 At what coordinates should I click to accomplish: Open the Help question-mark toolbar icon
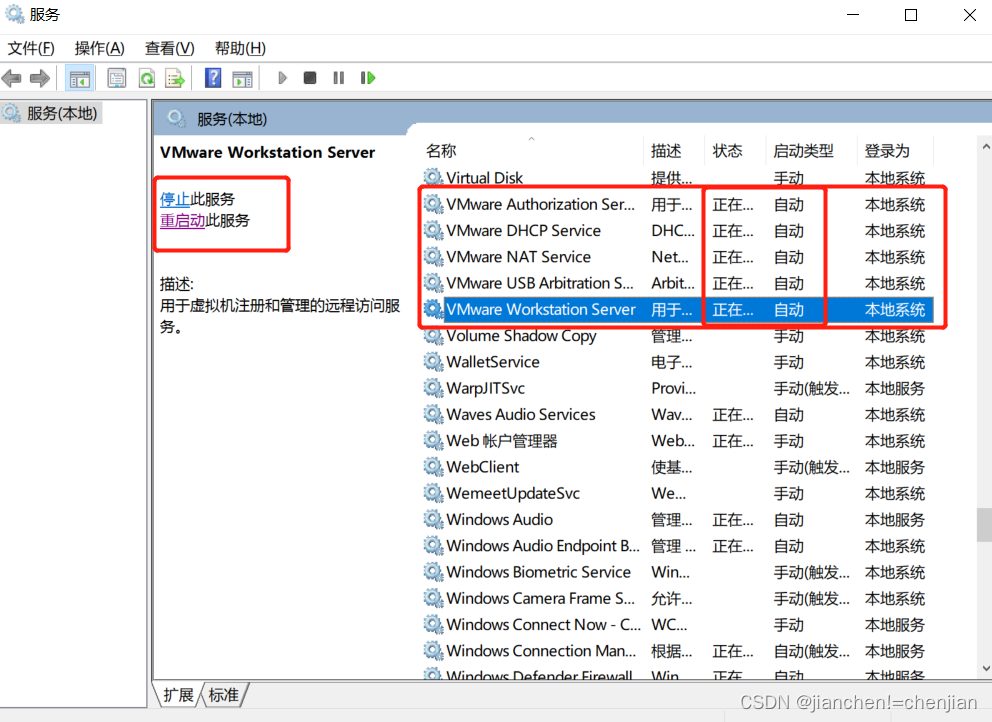[x=213, y=78]
